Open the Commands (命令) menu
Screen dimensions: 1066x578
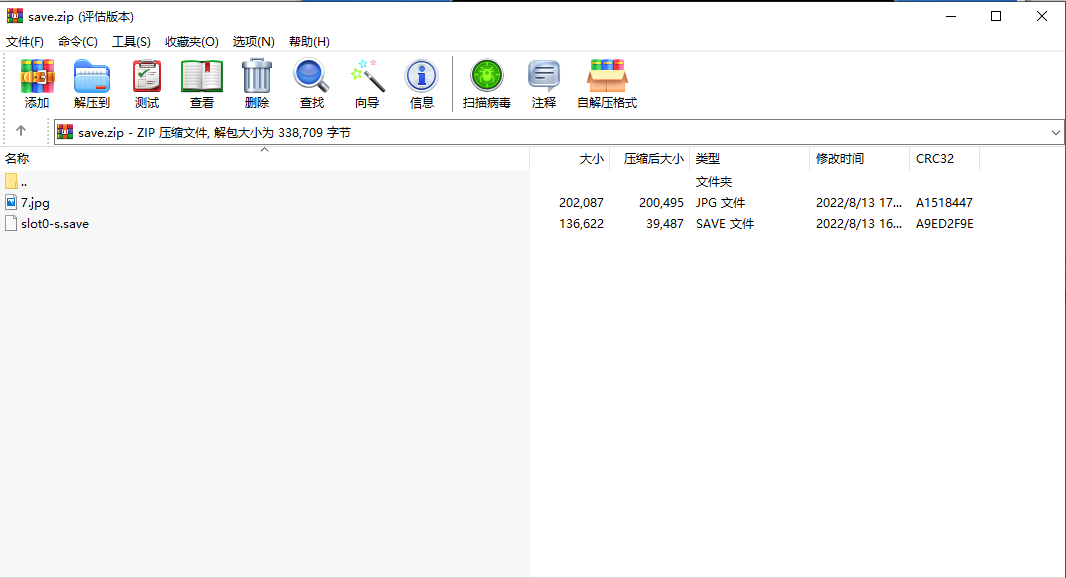point(78,41)
